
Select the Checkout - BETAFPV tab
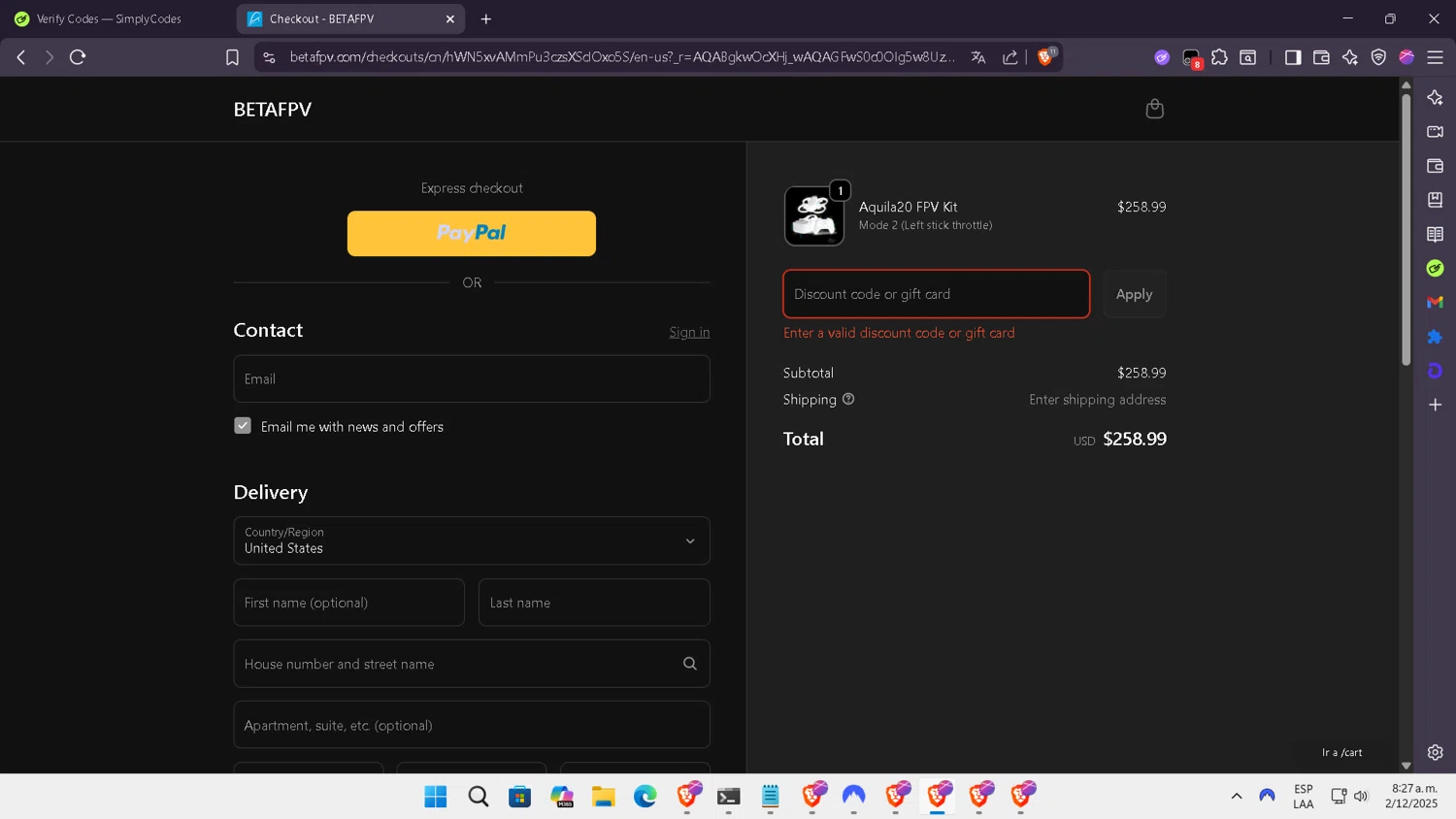click(x=340, y=18)
